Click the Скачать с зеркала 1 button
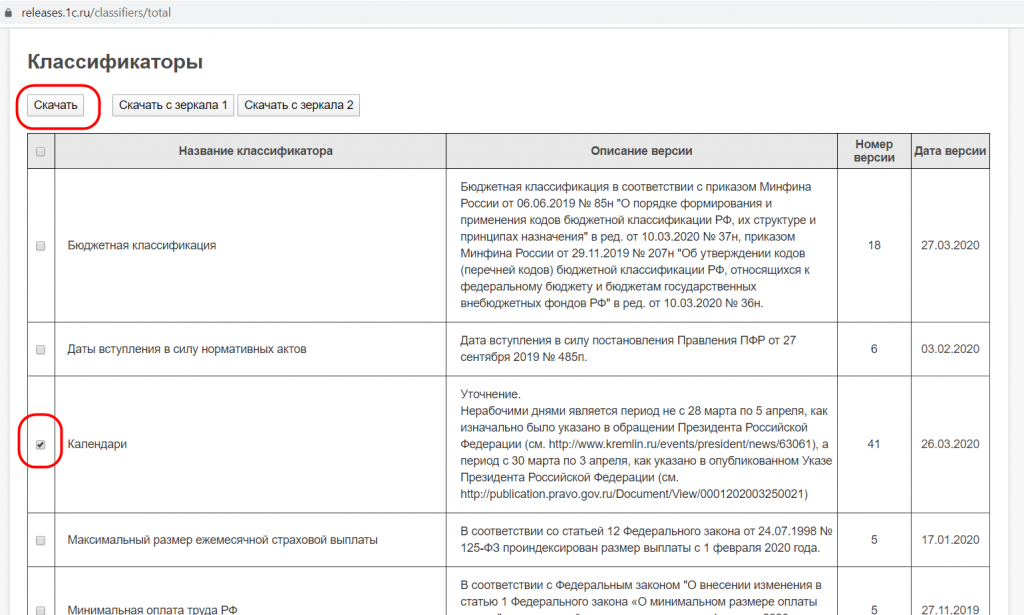1024x615 pixels. pos(172,105)
